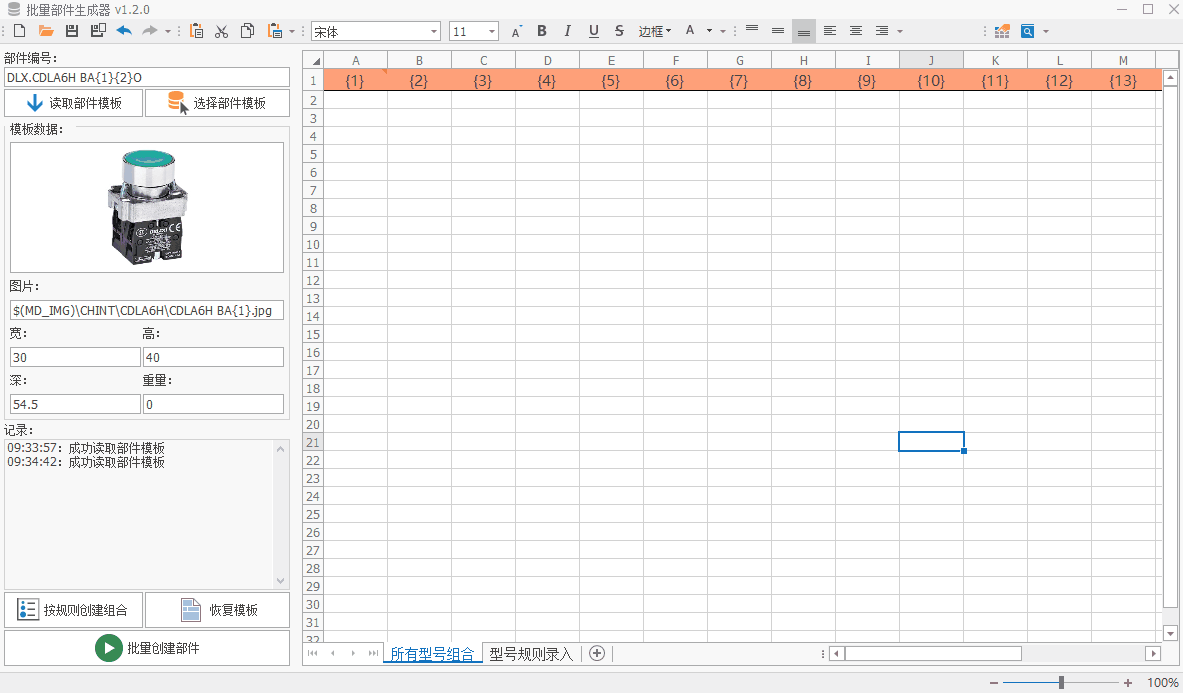Open the 宋体 font name dropdown
Screen dimensions: 1183x693
click(433, 32)
